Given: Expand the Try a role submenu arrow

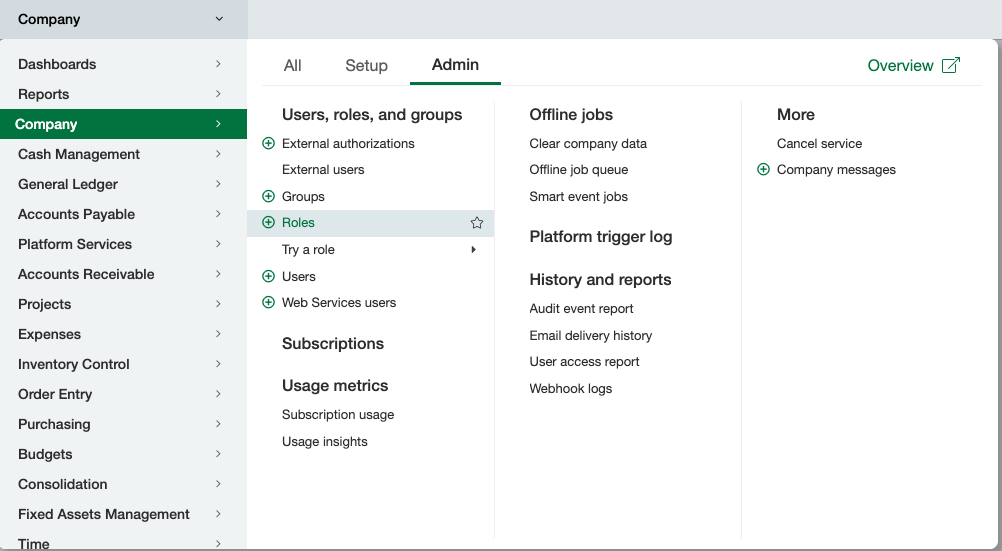Looking at the screenshot, I should pyautogui.click(x=474, y=249).
